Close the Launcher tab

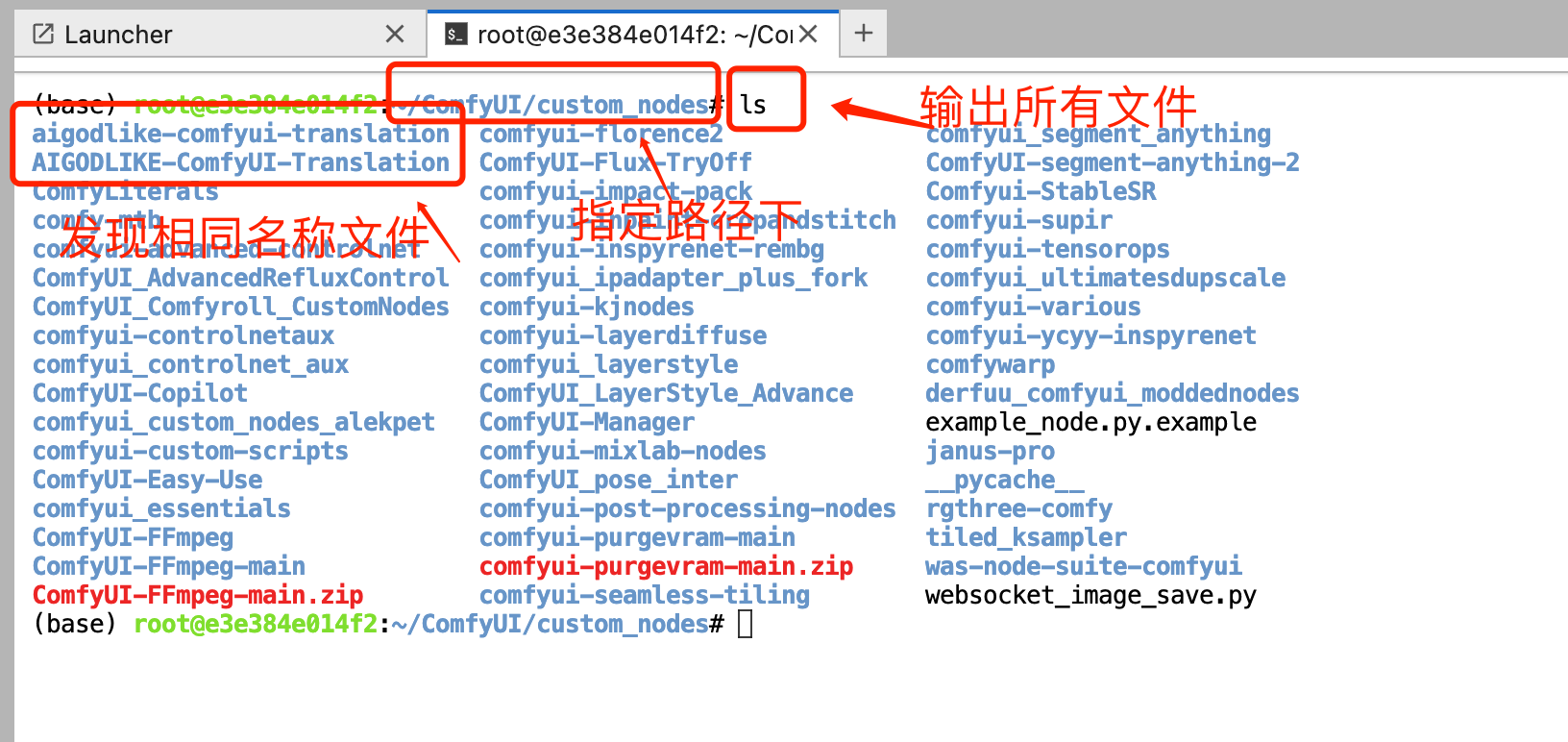[x=394, y=35]
